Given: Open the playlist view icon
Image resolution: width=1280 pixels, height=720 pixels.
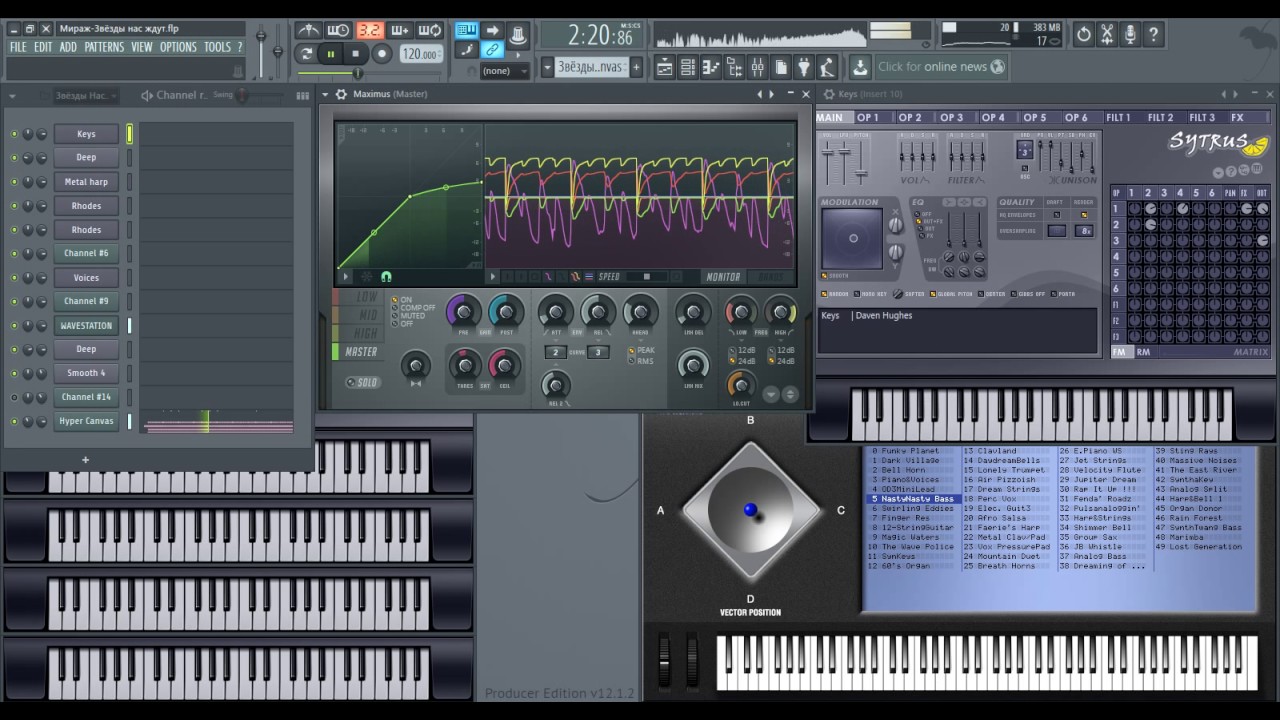Looking at the screenshot, I should [x=664, y=67].
